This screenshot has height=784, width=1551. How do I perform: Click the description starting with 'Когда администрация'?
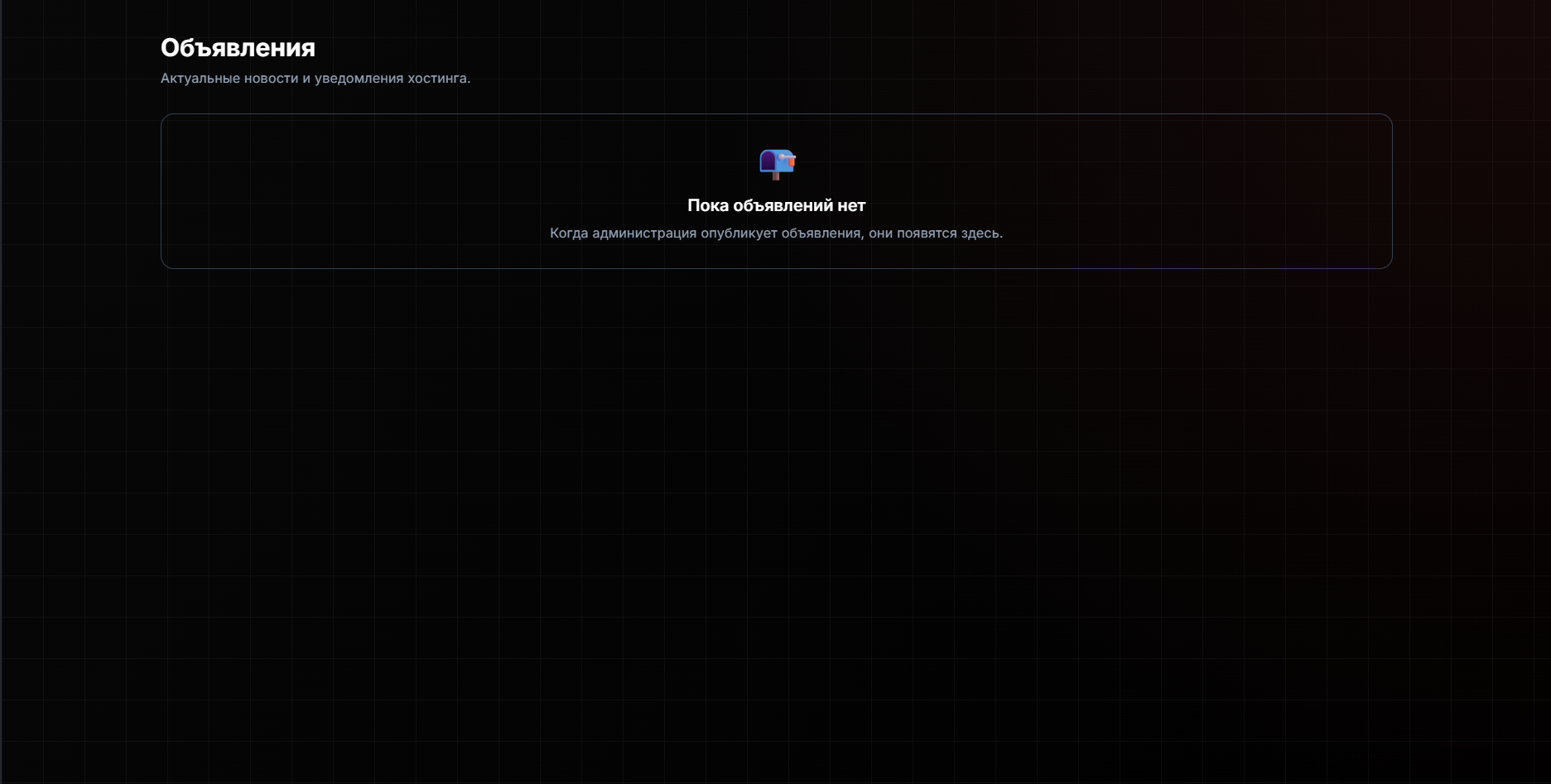(776, 233)
